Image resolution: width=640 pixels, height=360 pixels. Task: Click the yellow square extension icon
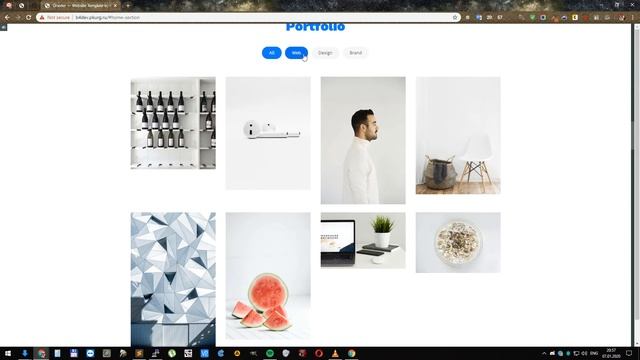click(575, 18)
